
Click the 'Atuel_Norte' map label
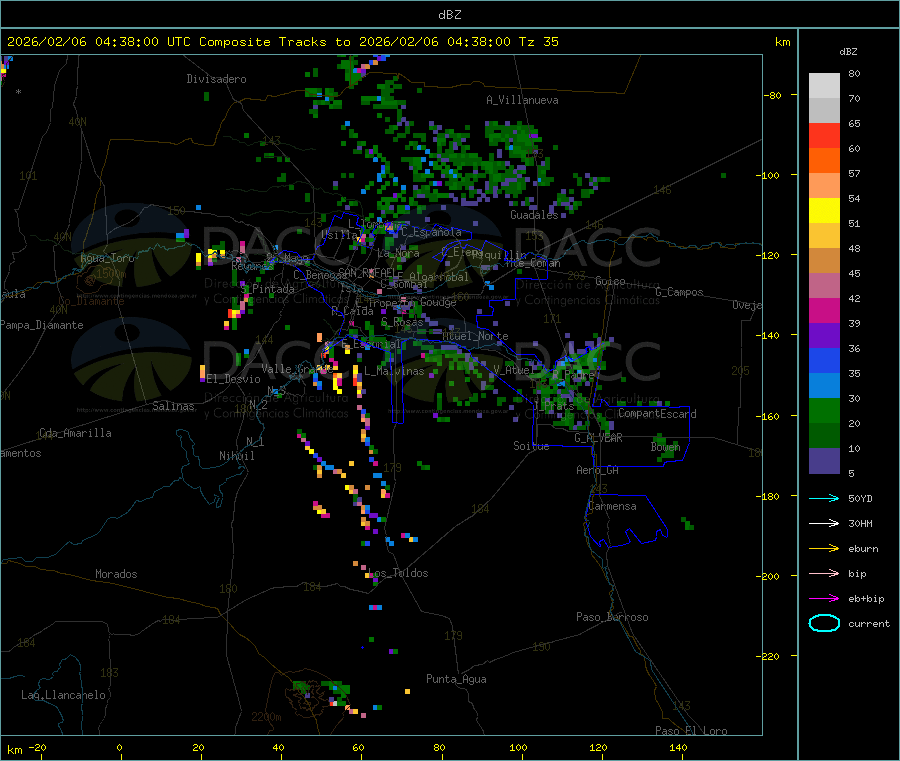[x=475, y=336]
